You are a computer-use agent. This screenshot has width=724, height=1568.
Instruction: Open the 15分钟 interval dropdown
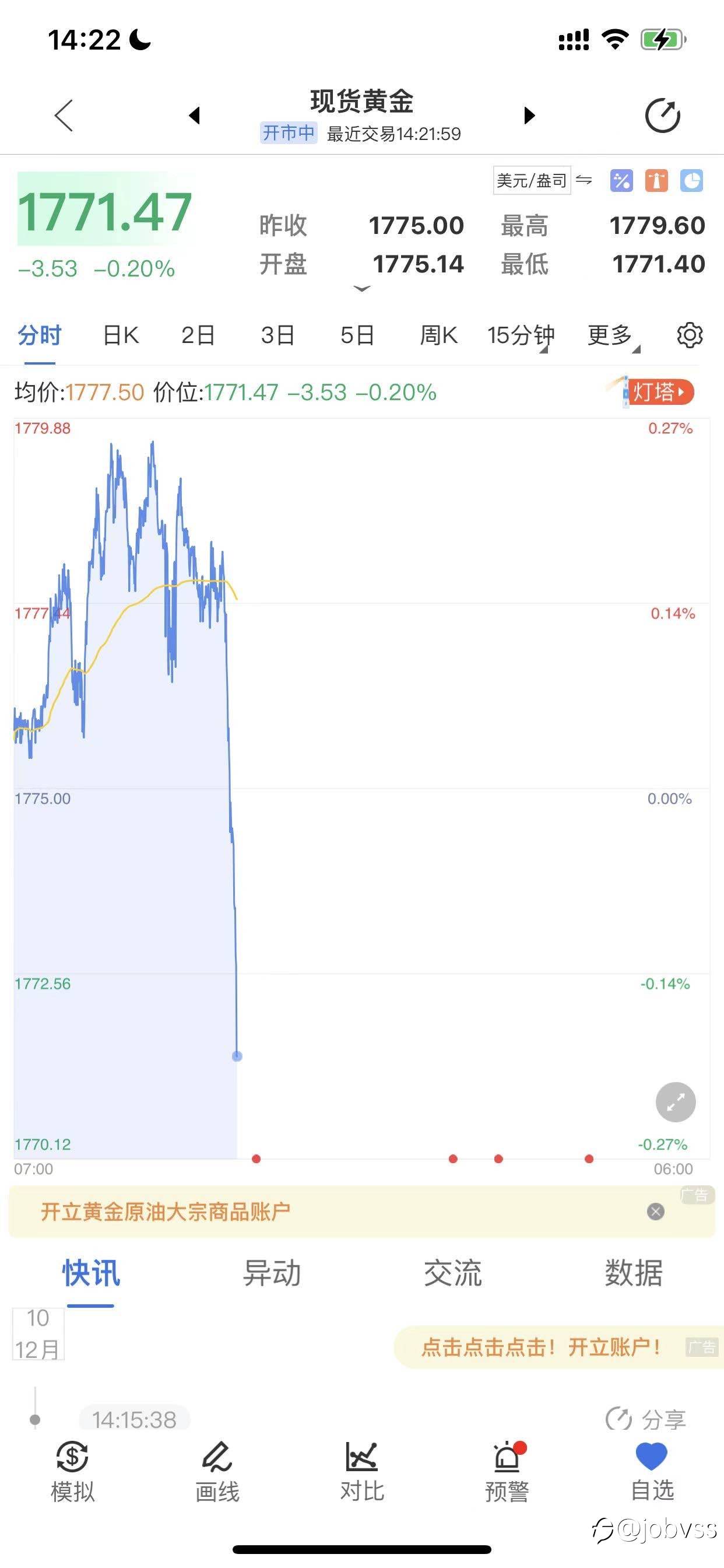tap(520, 335)
